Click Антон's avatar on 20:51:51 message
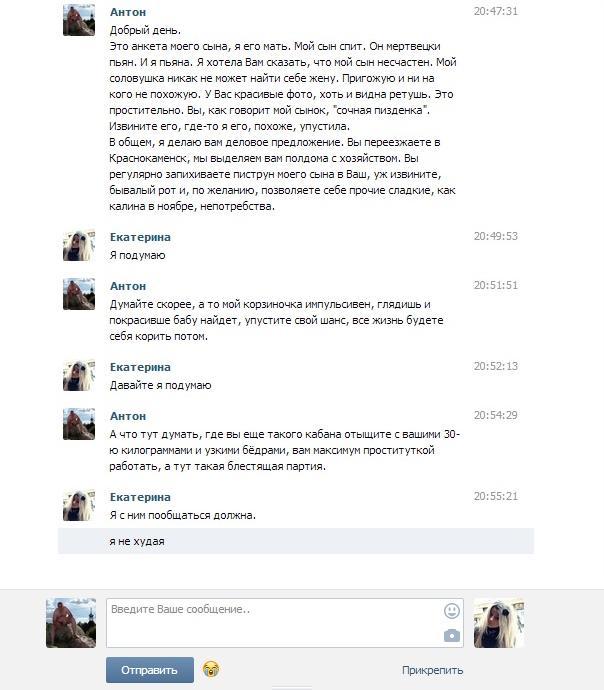The image size is (604, 690). 79,294
